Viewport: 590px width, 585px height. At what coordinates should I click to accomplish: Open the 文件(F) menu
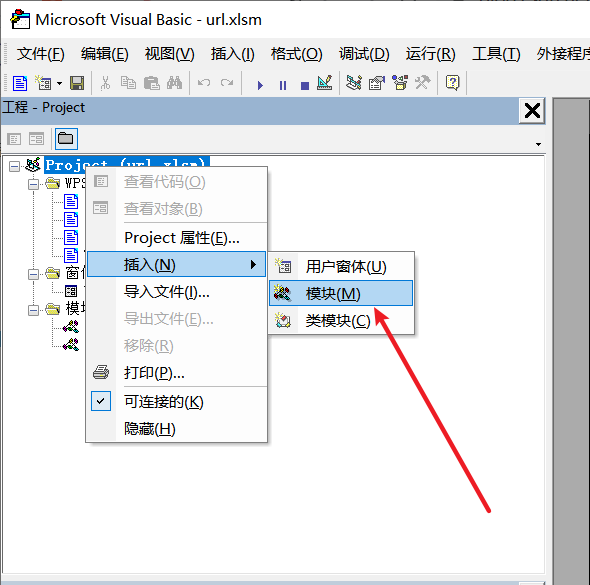[41, 54]
